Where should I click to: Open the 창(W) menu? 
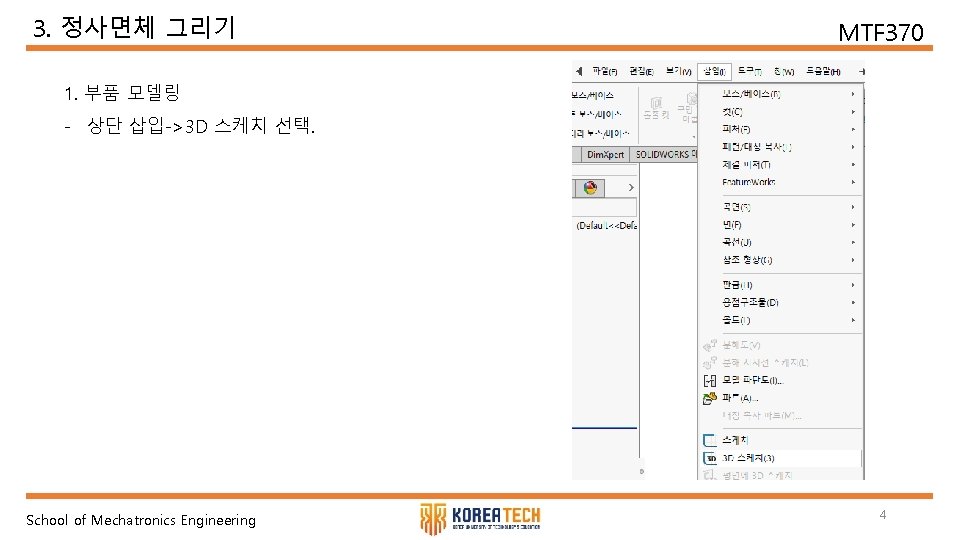pos(784,72)
